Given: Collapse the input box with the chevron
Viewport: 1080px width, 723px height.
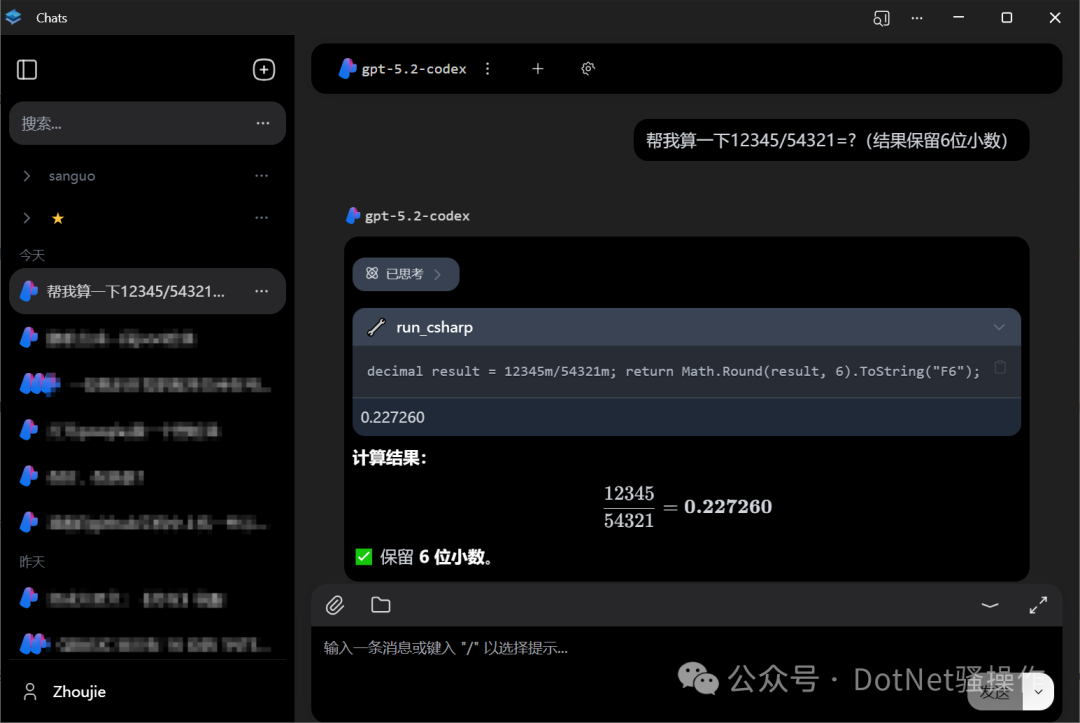Looking at the screenshot, I should click(x=989, y=605).
